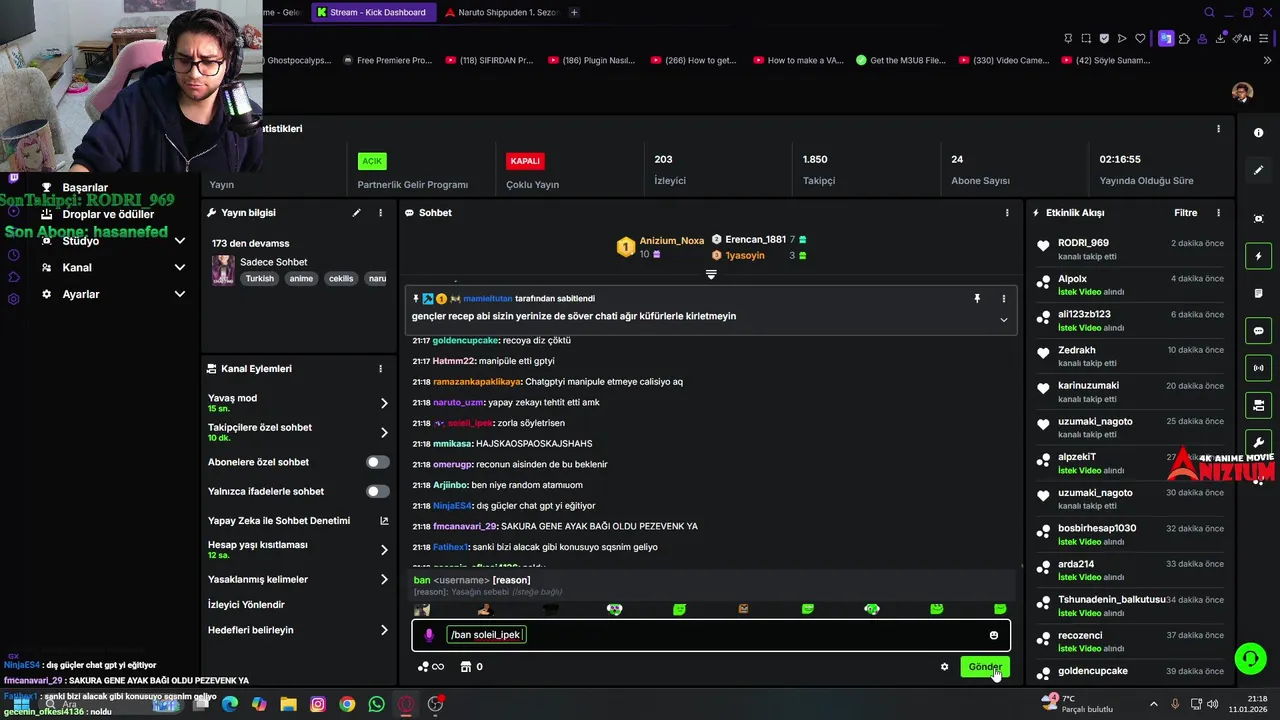Click the lightning bolt icon in right toolbar
This screenshot has width=1280, height=720.
[x=1258, y=257]
